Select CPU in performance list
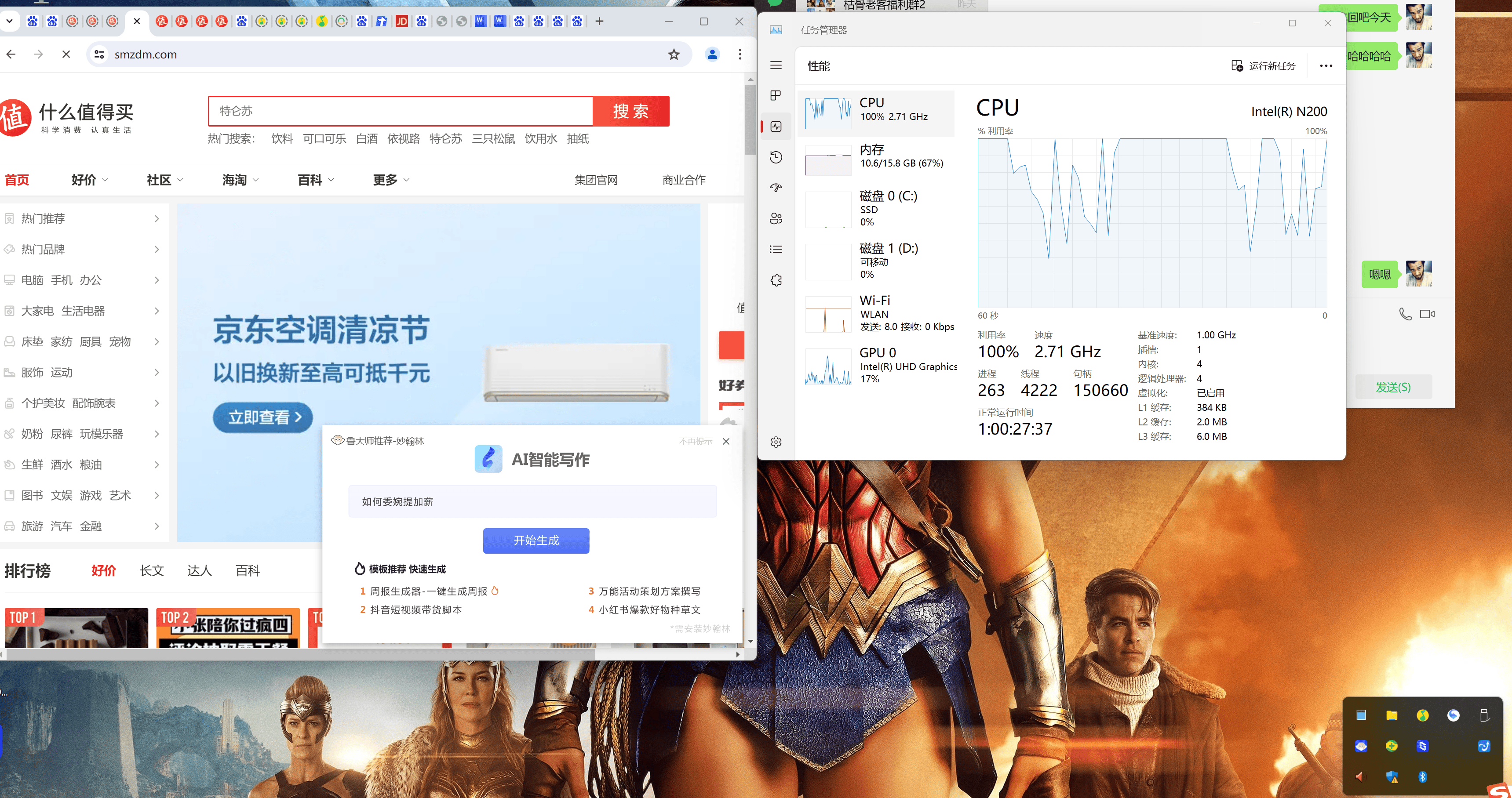 (875, 114)
